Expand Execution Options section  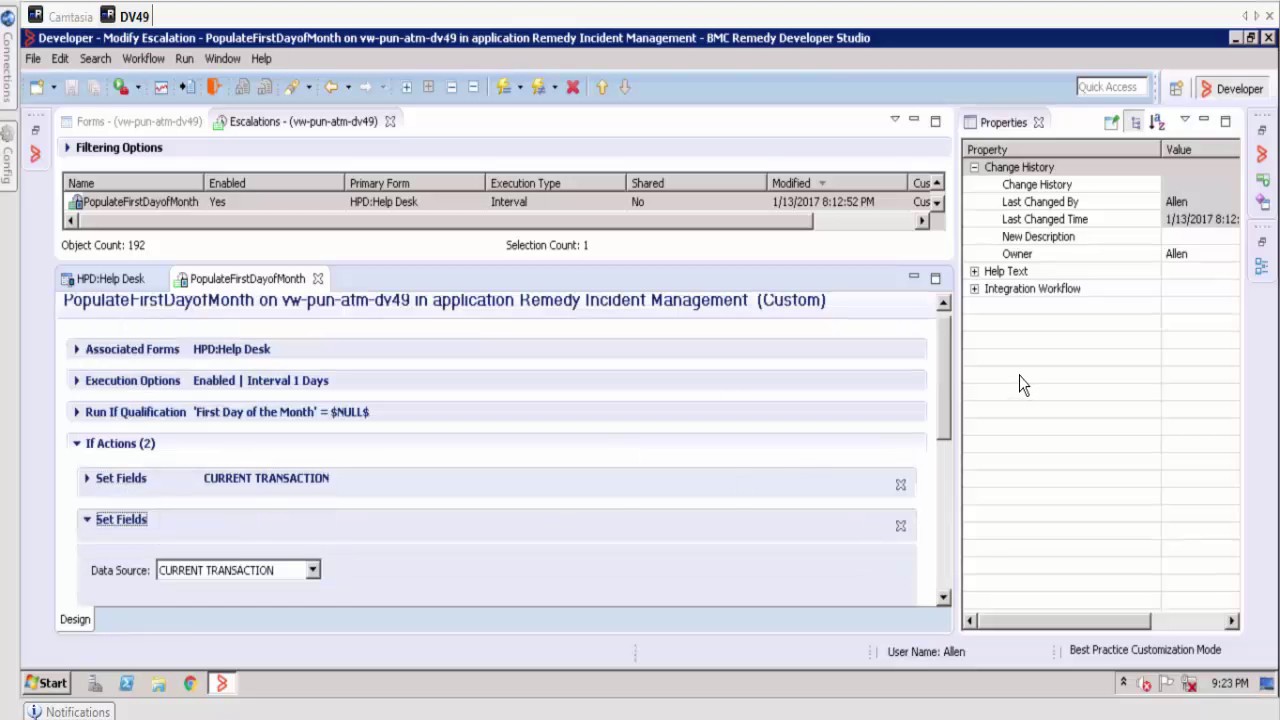tap(77, 381)
